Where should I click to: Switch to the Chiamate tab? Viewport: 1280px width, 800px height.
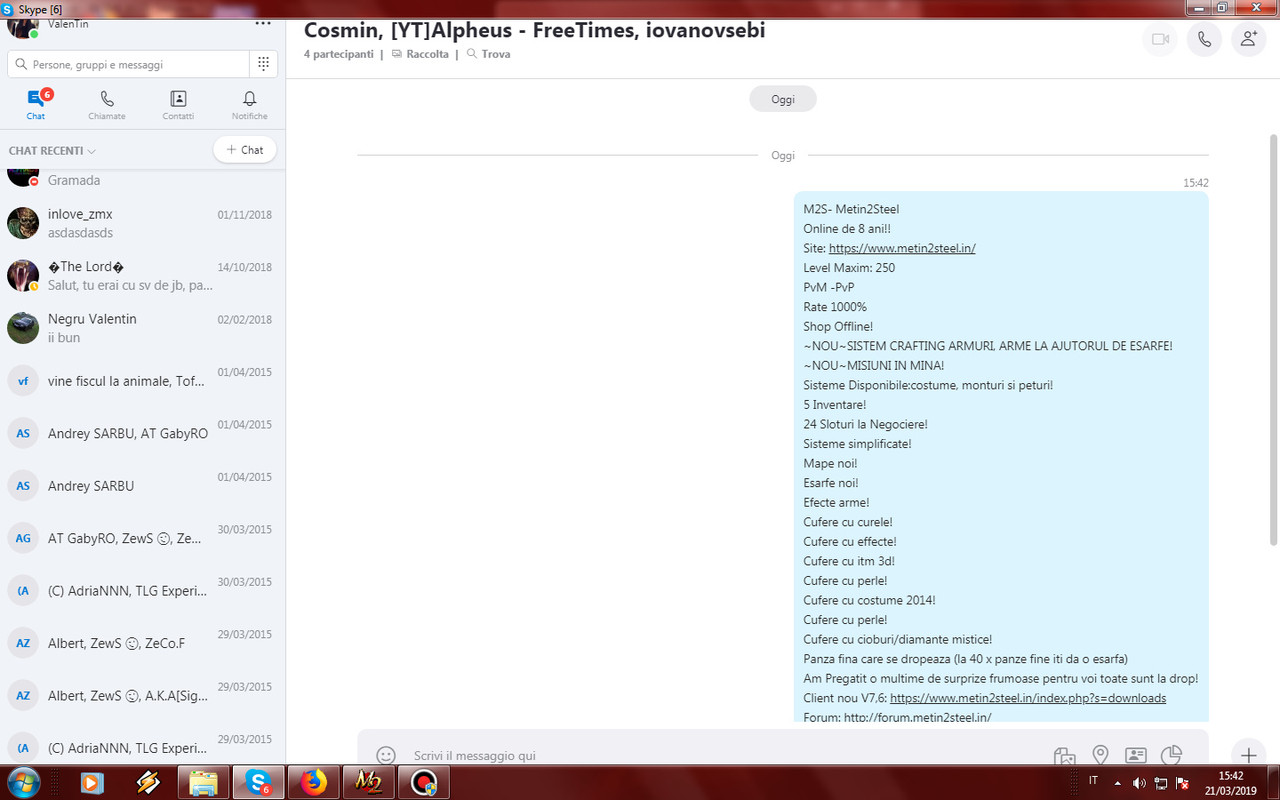click(107, 104)
